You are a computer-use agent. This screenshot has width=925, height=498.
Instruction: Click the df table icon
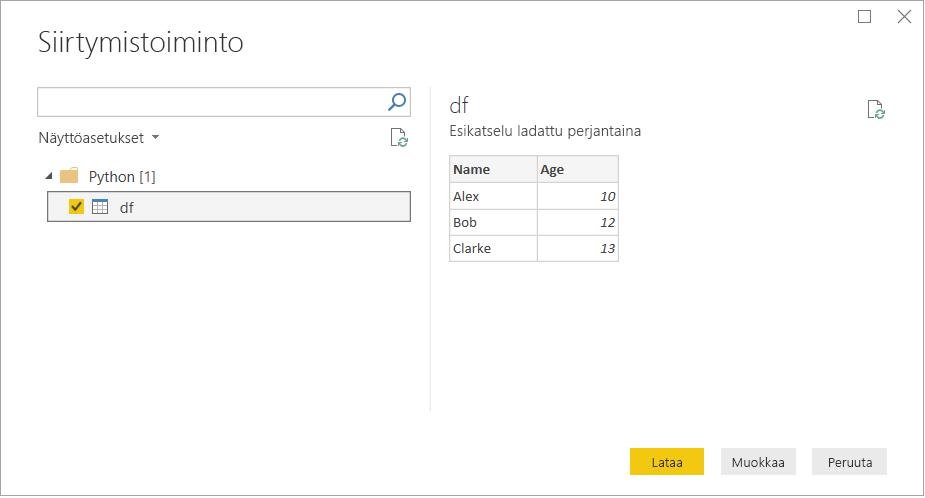(x=100, y=207)
